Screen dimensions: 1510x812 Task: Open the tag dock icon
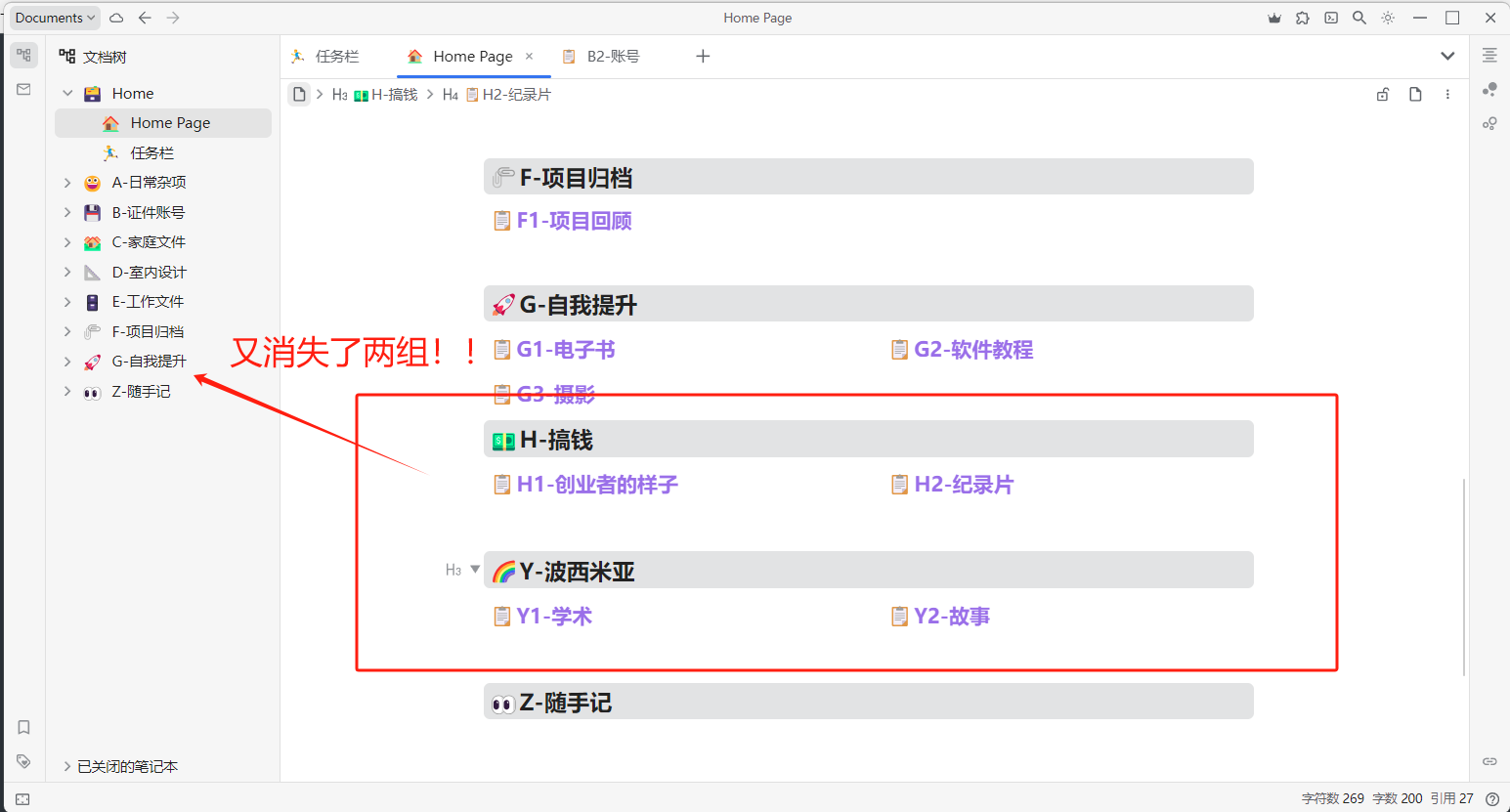point(24,761)
